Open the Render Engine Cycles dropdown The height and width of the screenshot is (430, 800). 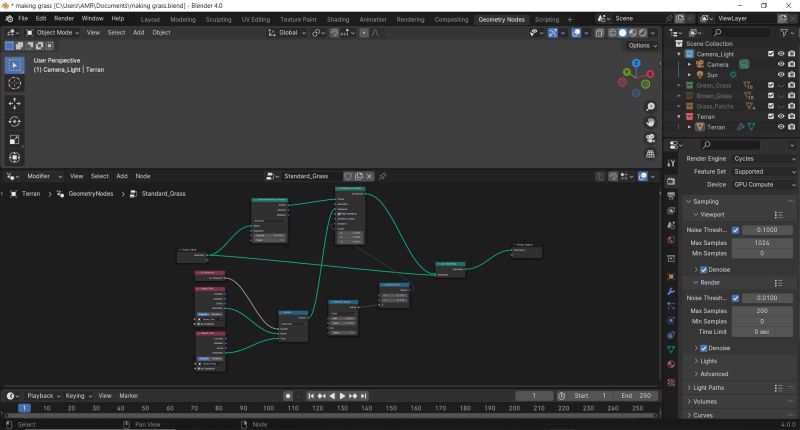click(764, 159)
